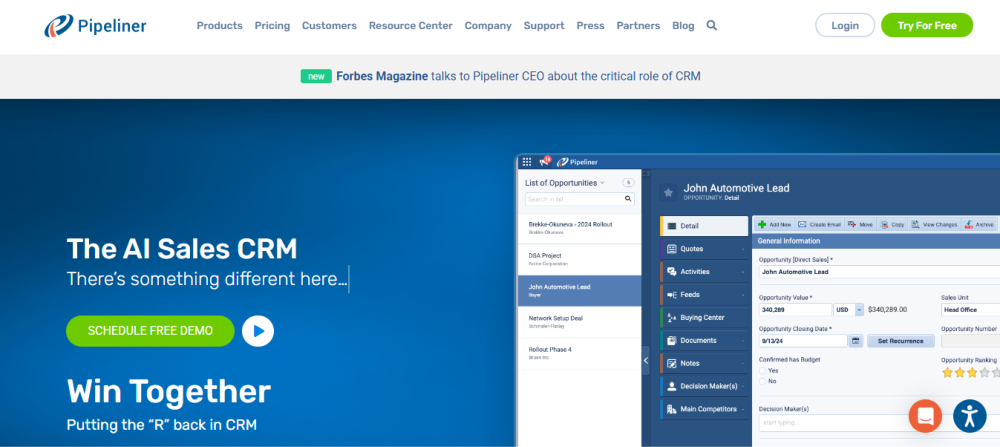
Task: Click the Schedule Free Demo button
Action: (x=150, y=330)
